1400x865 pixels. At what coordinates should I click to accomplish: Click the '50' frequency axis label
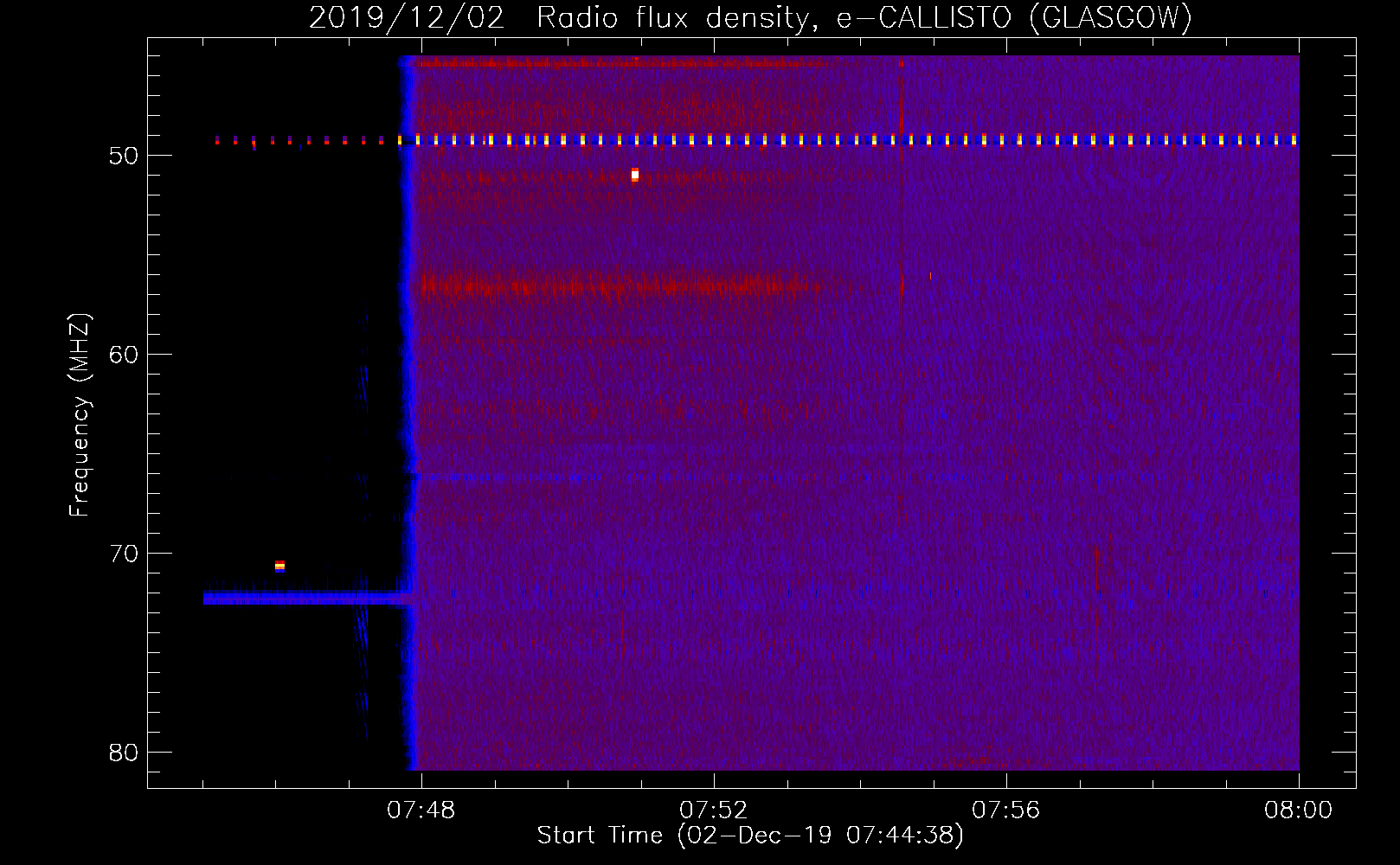[124, 156]
